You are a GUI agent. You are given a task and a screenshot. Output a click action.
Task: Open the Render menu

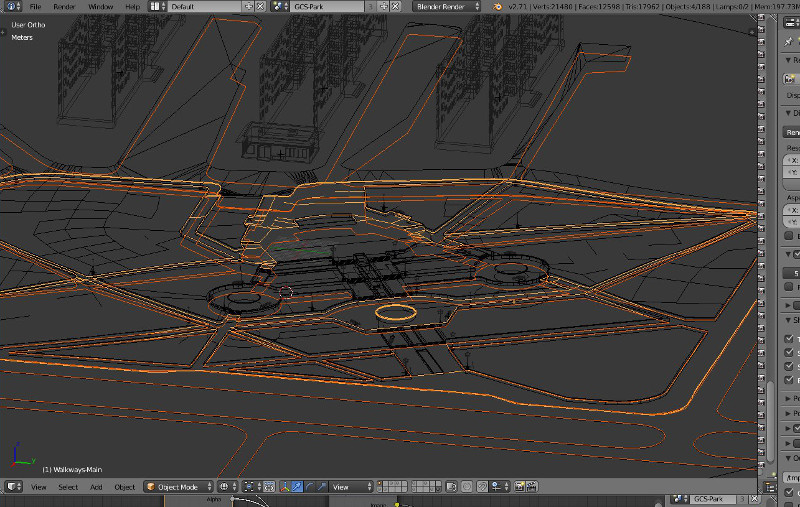pyautogui.click(x=64, y=7)
